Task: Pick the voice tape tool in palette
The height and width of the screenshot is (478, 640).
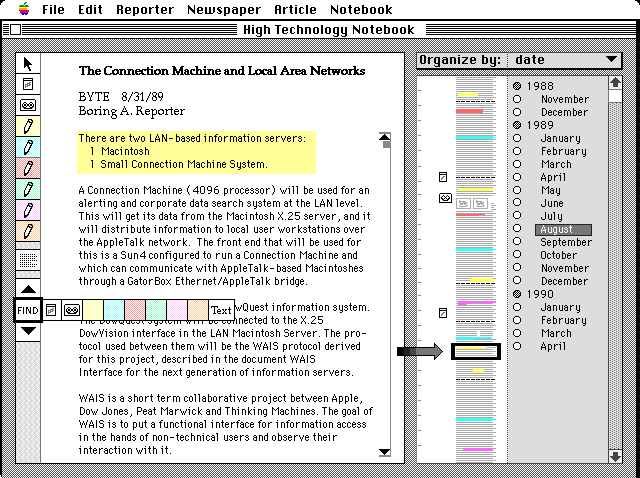Action: (x=28, y=105)
